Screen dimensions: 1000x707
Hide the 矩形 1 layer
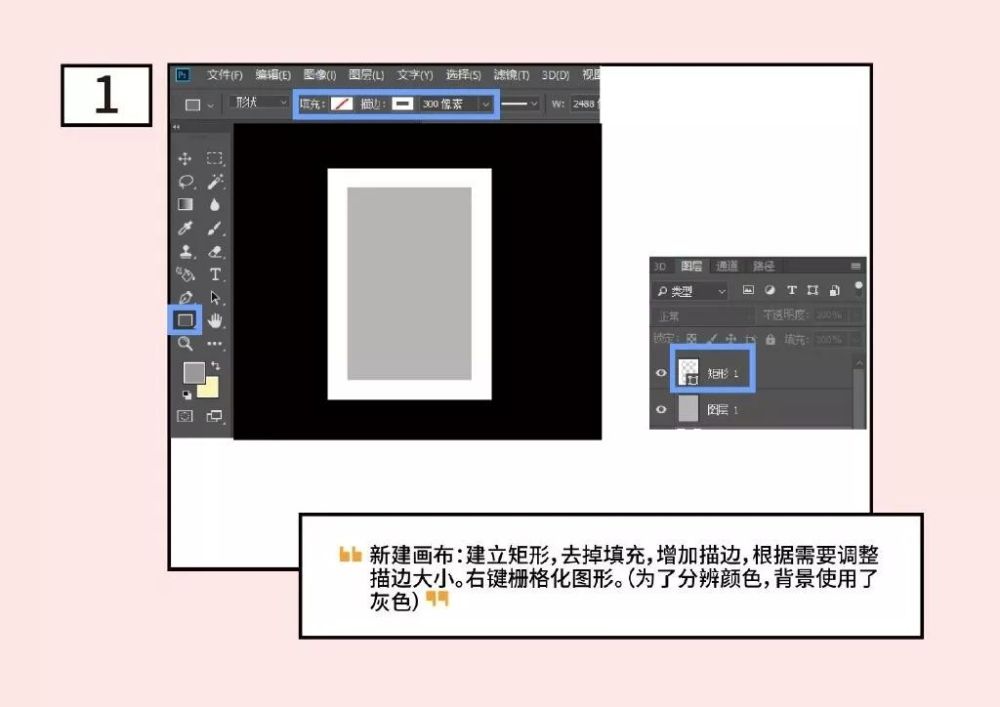[661, 373]
